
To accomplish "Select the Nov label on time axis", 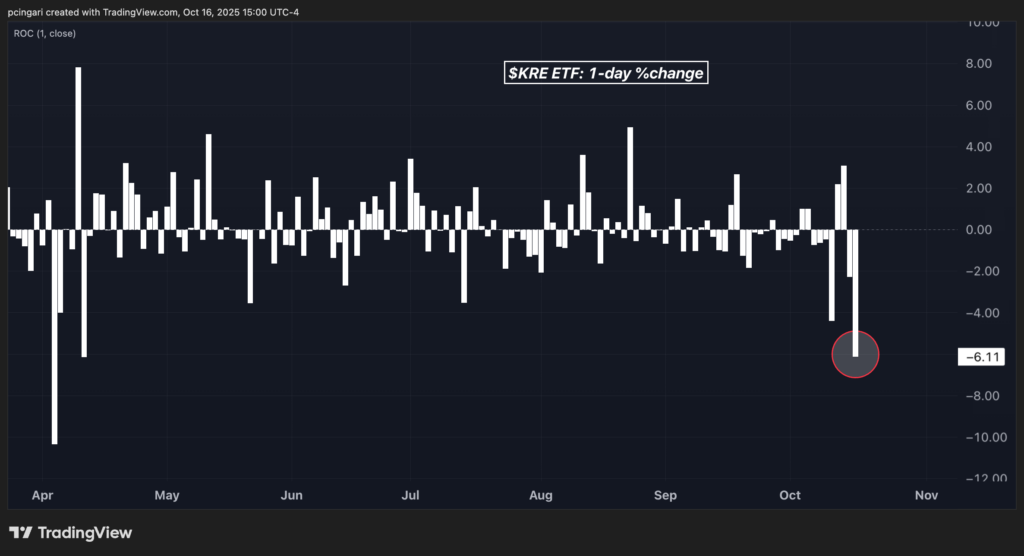I will pos(926,495).
